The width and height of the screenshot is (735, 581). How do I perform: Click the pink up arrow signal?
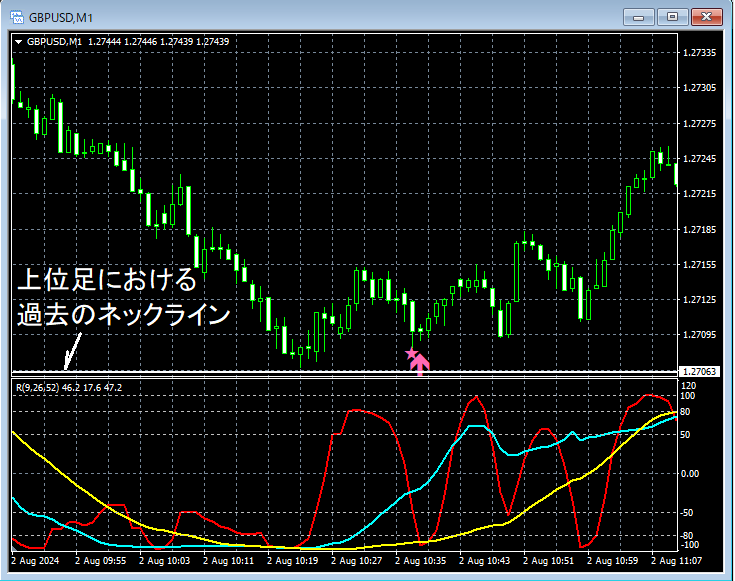point(420,365)
